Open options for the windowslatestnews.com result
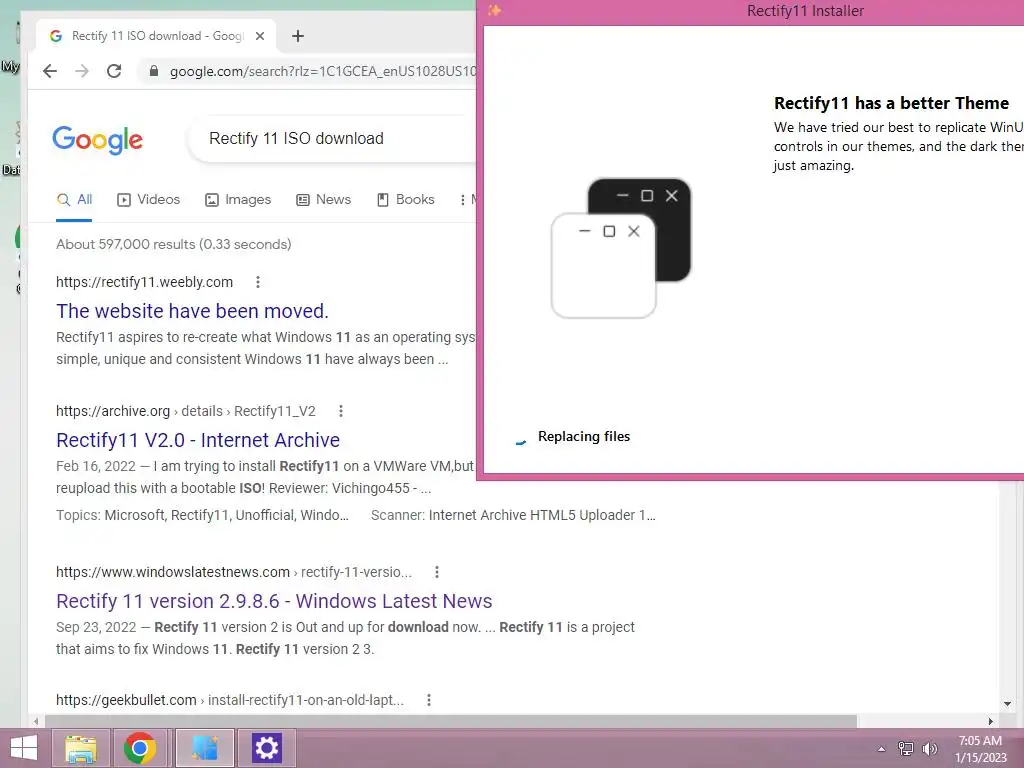The image size is (1024, 768). click(x=437, y=572)
